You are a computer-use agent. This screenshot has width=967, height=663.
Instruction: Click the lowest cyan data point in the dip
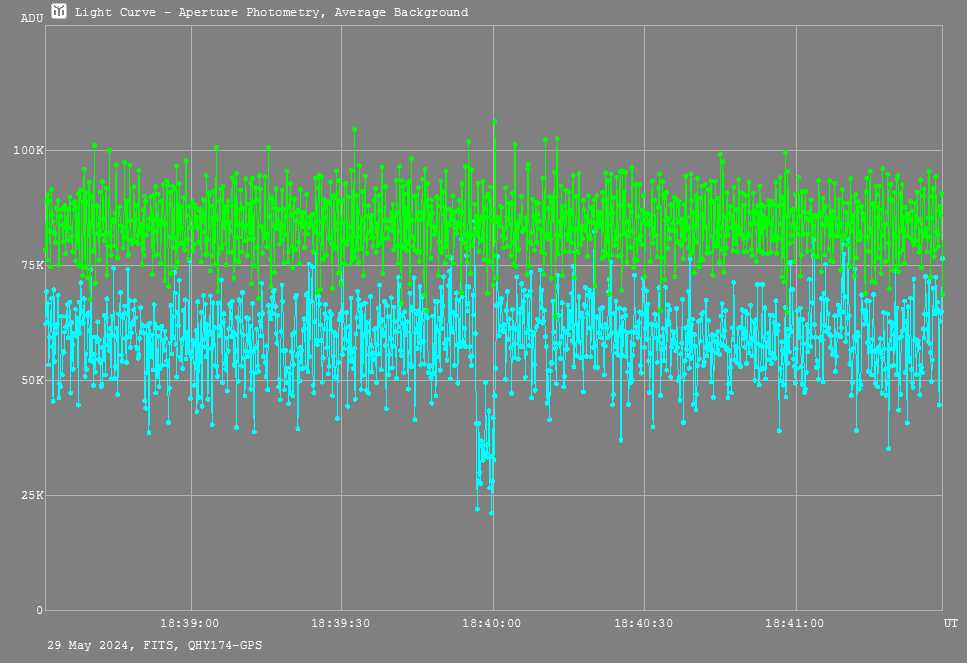[492, 513]
